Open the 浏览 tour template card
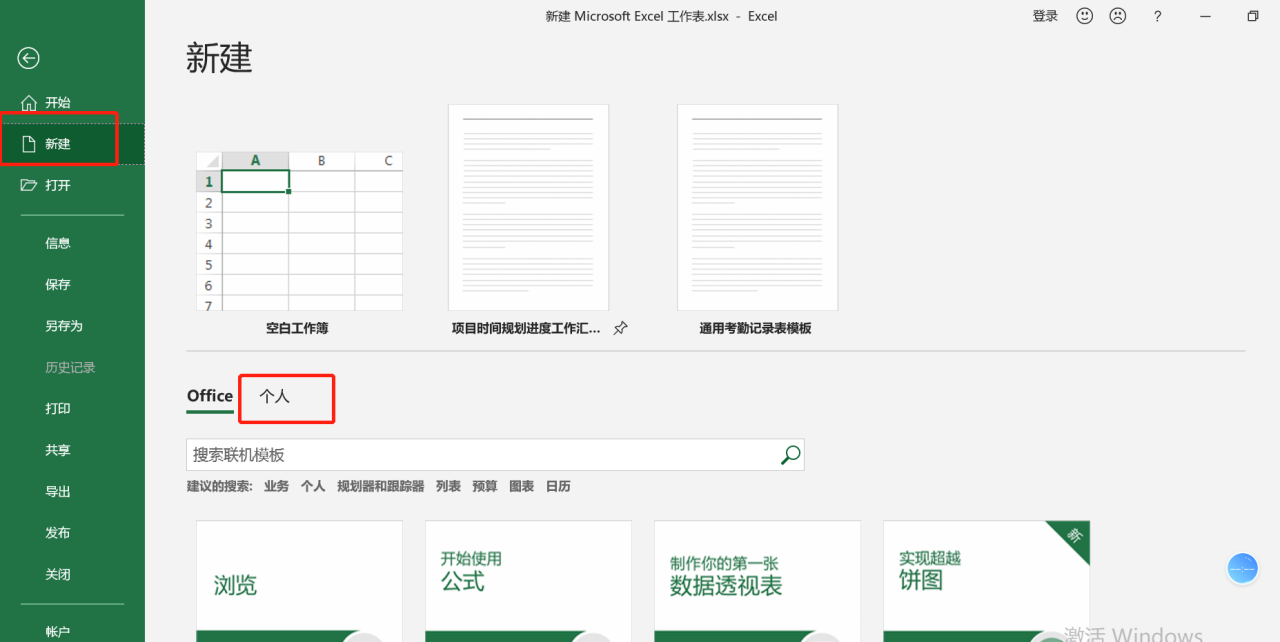The width and height of the screenshot is (1280, 642). [299, 581]
